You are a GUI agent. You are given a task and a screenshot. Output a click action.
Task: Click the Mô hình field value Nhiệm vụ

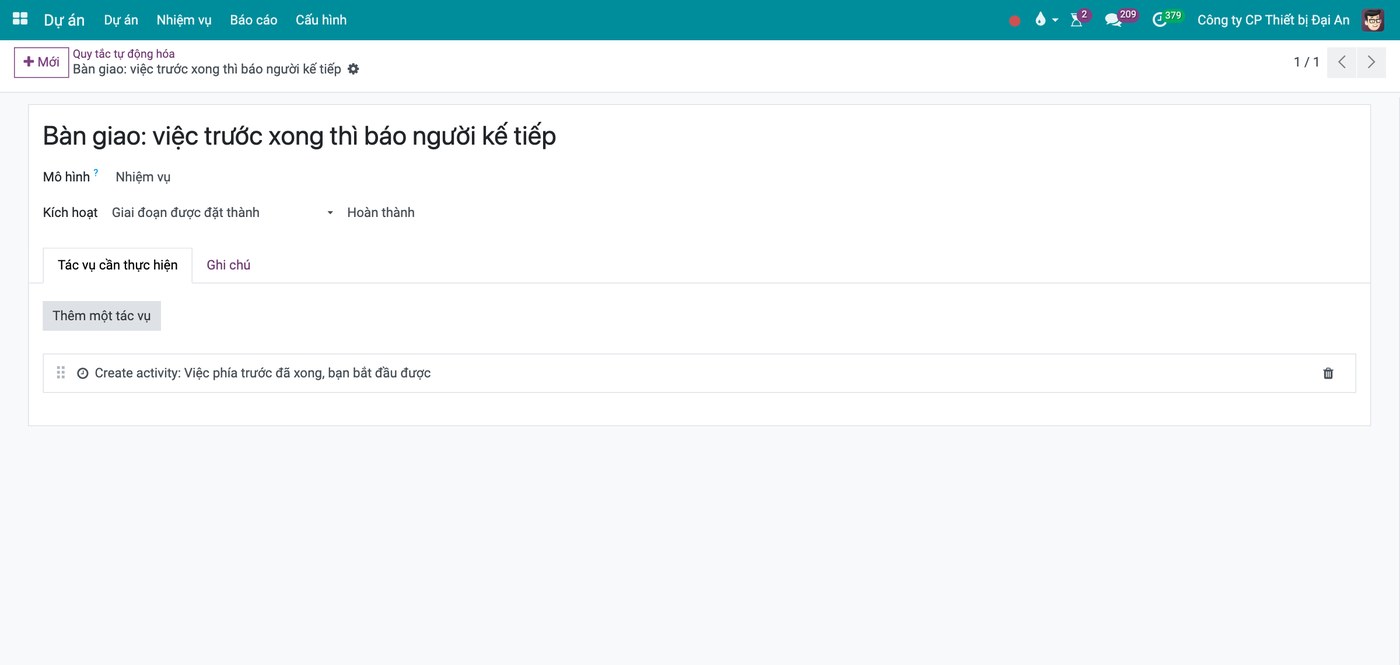click(x=143, y=177)
